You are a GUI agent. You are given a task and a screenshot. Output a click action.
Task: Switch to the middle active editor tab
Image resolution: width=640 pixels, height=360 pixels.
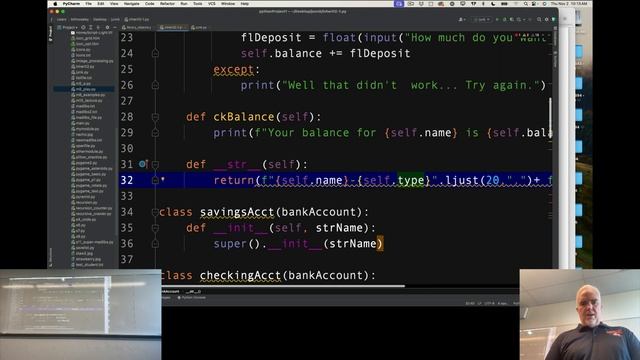tap(172, 27)
